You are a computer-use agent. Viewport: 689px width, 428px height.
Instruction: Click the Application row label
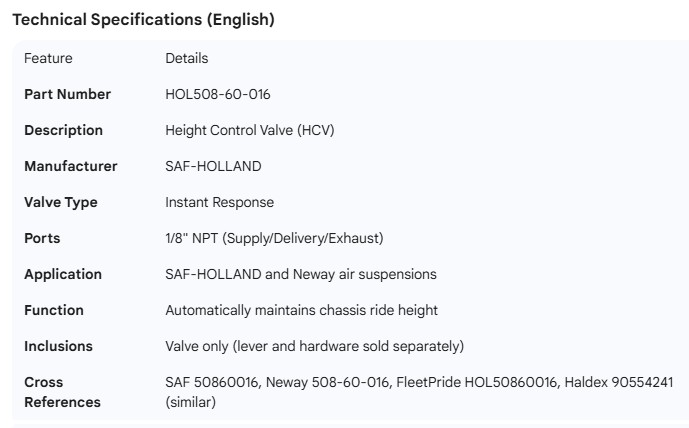point(63,274)
